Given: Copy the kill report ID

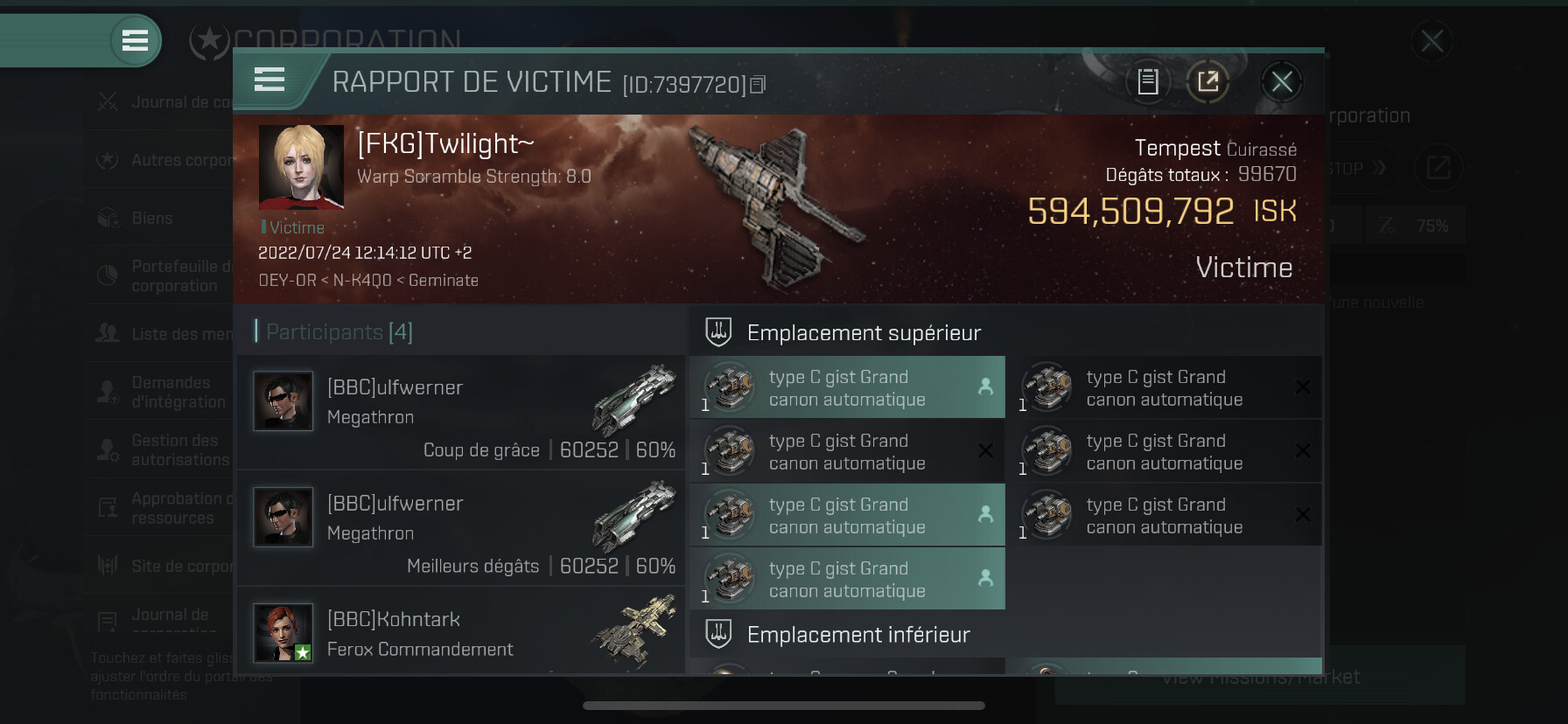Looking at the screenshot, I should [758, 84].
